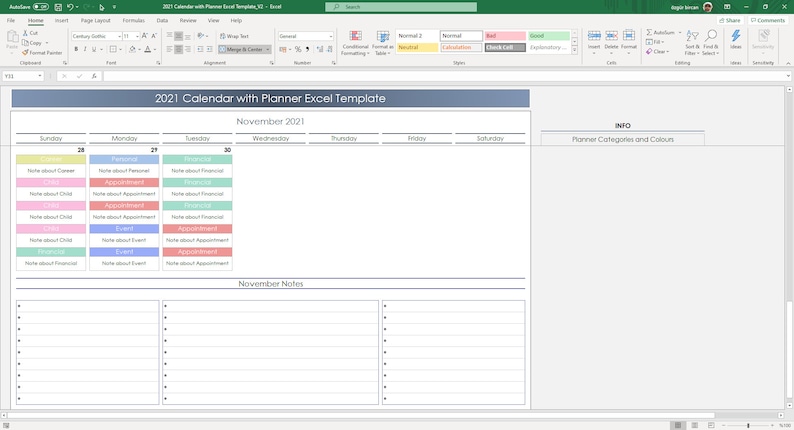Increase the font size
This screenshot has height=430, width=794.
tap(145, 36)
